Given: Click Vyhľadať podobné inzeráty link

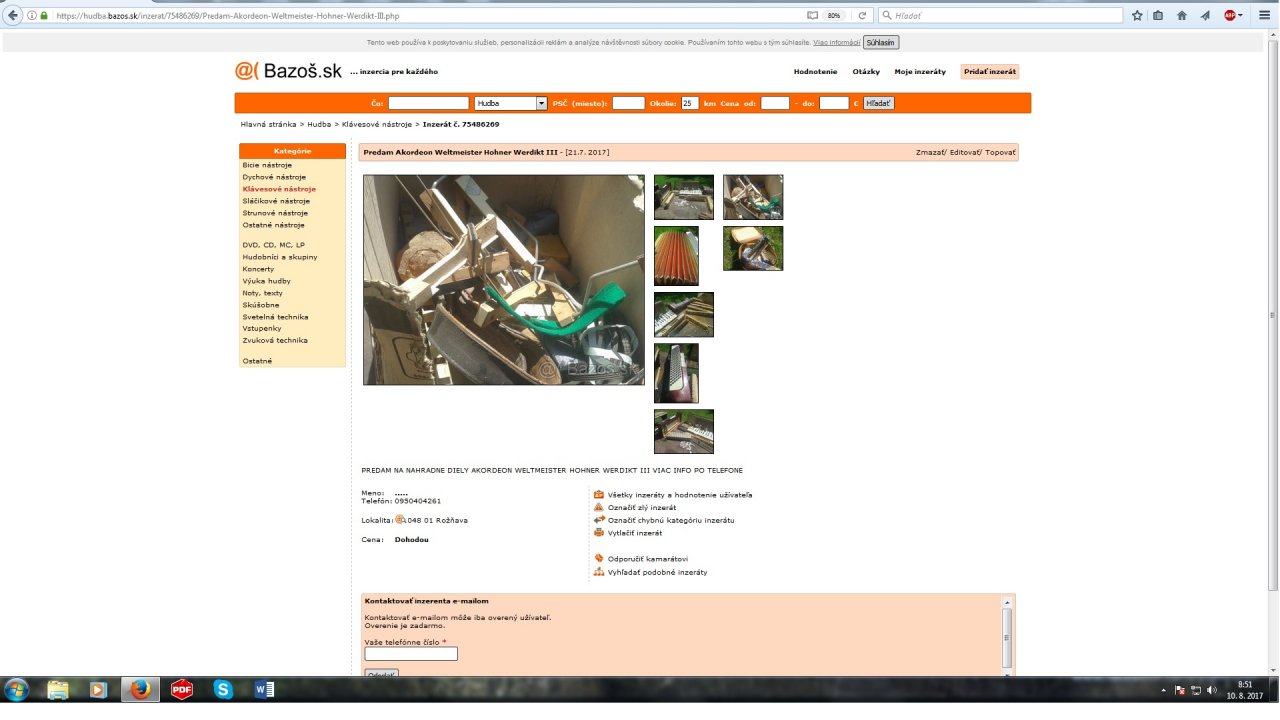Looking at the screenshot, I should coord(657,572).
